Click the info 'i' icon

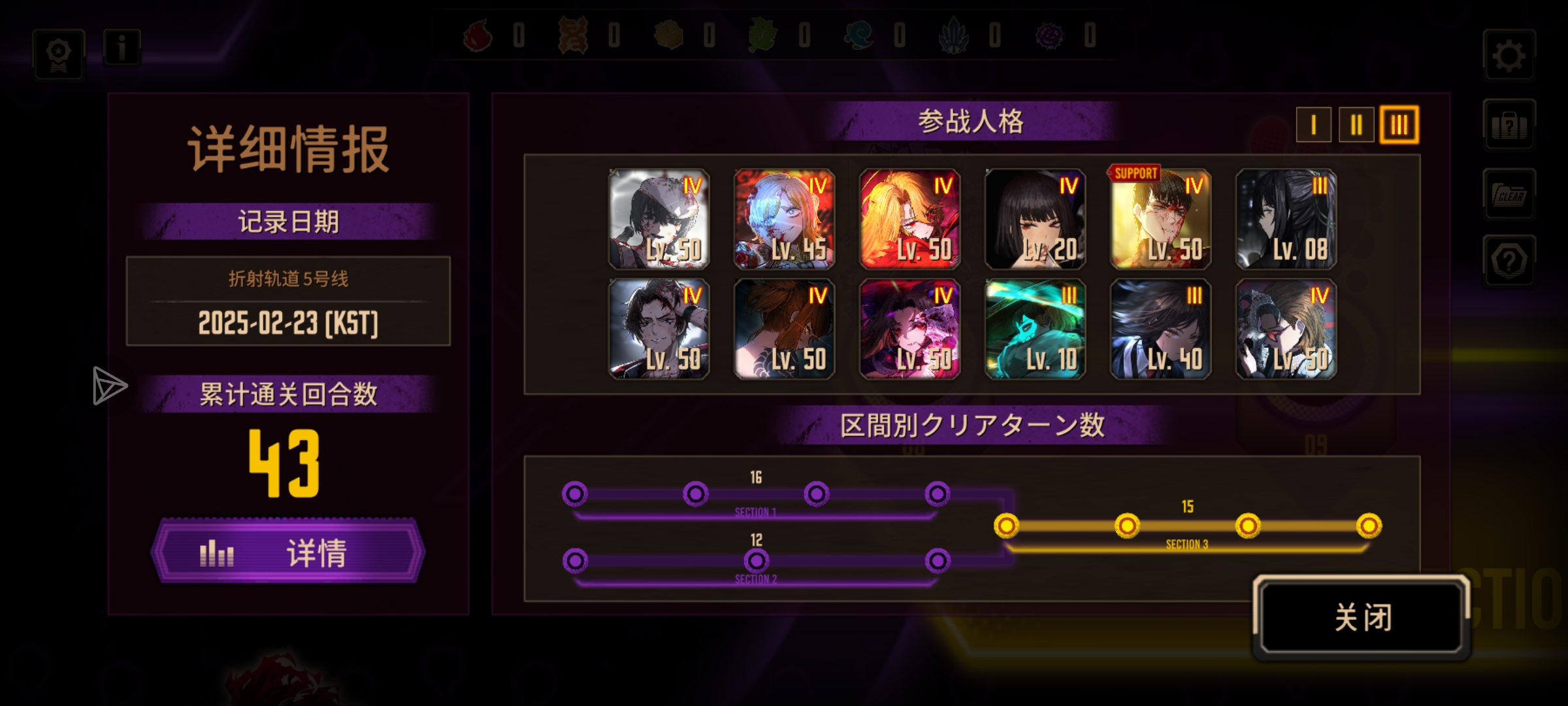(x=122, y=47)
